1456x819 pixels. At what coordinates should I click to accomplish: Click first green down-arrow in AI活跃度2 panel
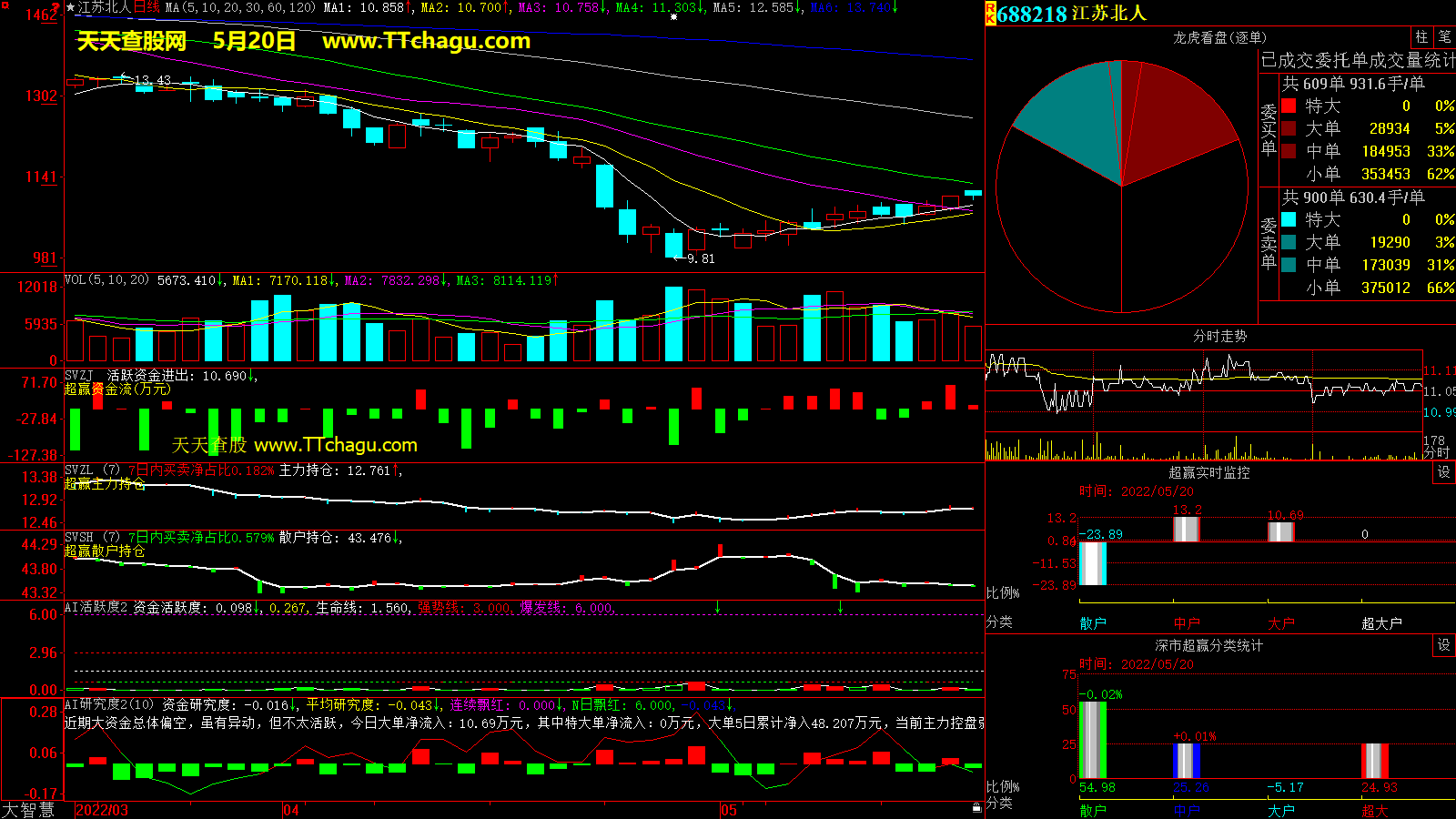(x=717, y=606)
